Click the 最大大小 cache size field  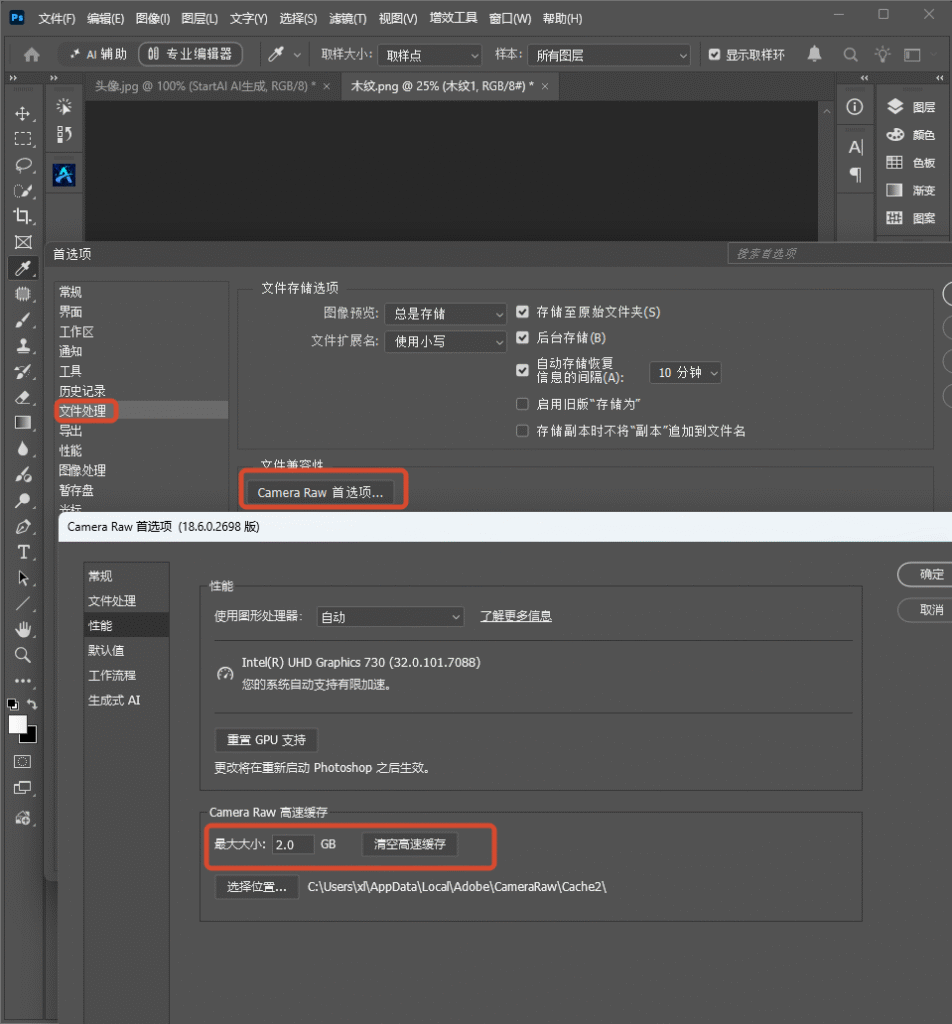point(293,844)
